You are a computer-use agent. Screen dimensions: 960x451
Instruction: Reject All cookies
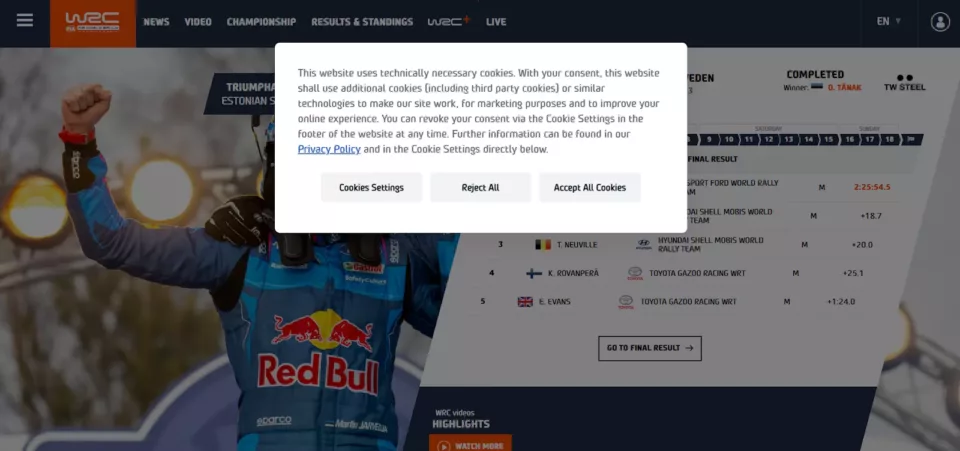click(x=480, y=187)
